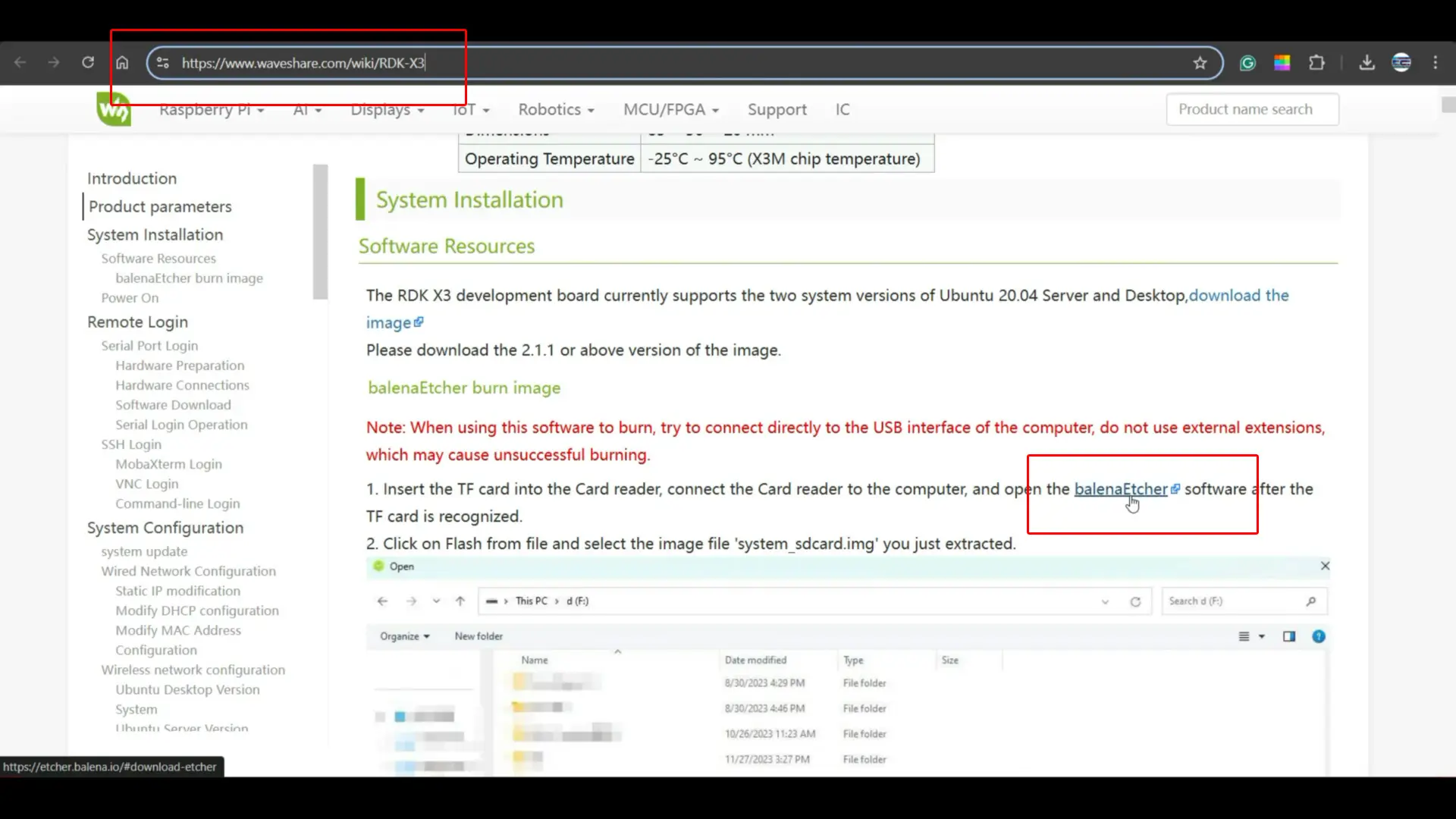
Task: Open Serial Port Login sidebar entry
Action: pyautogui.click(x=149, y=346)
